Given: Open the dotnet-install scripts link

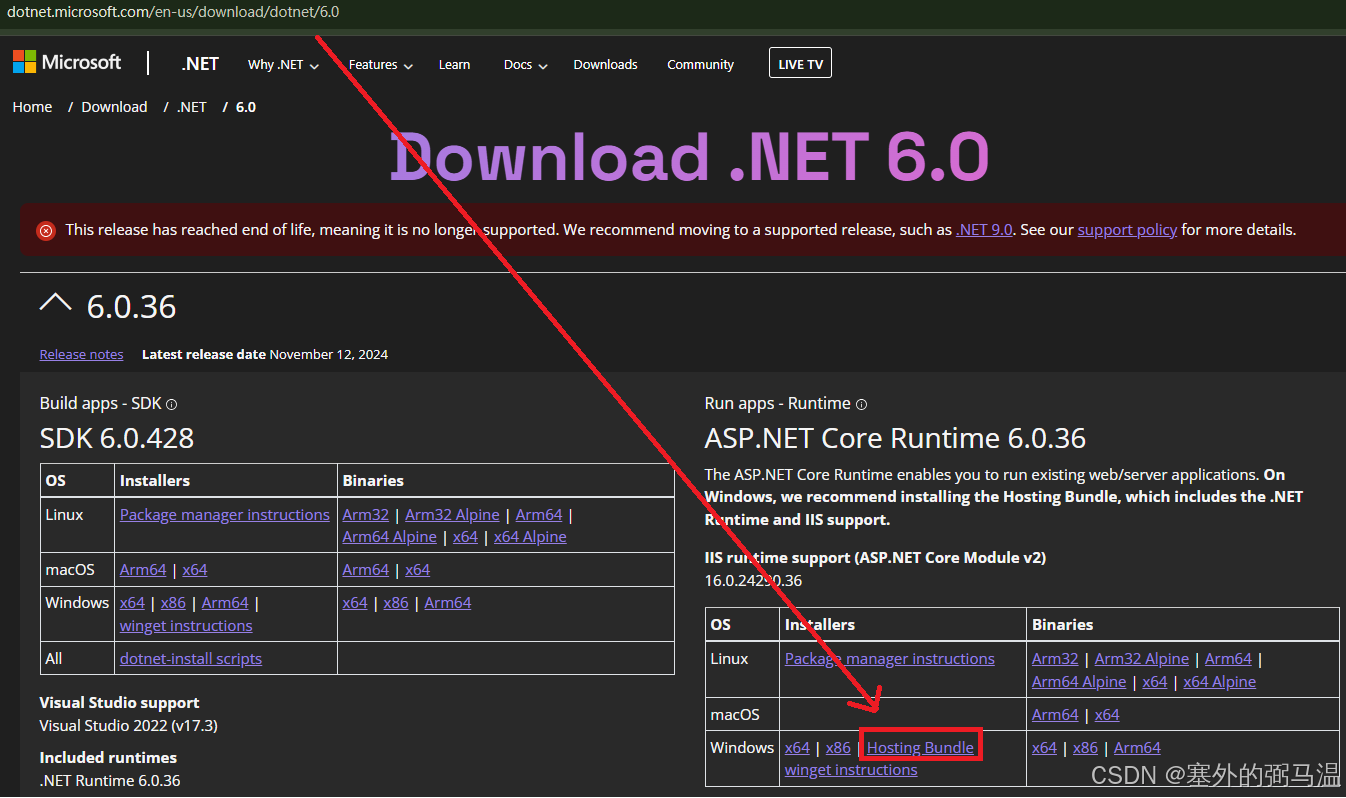Looking at the screenshot, I should [x=190, y=657].
